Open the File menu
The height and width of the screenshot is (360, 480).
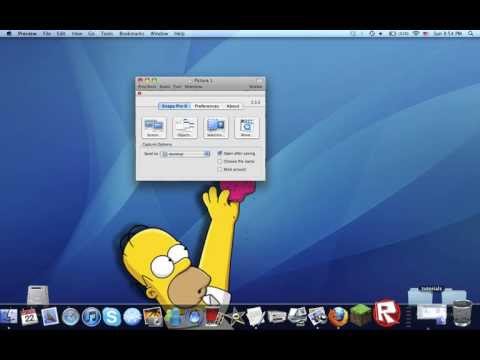click(47, 34)
